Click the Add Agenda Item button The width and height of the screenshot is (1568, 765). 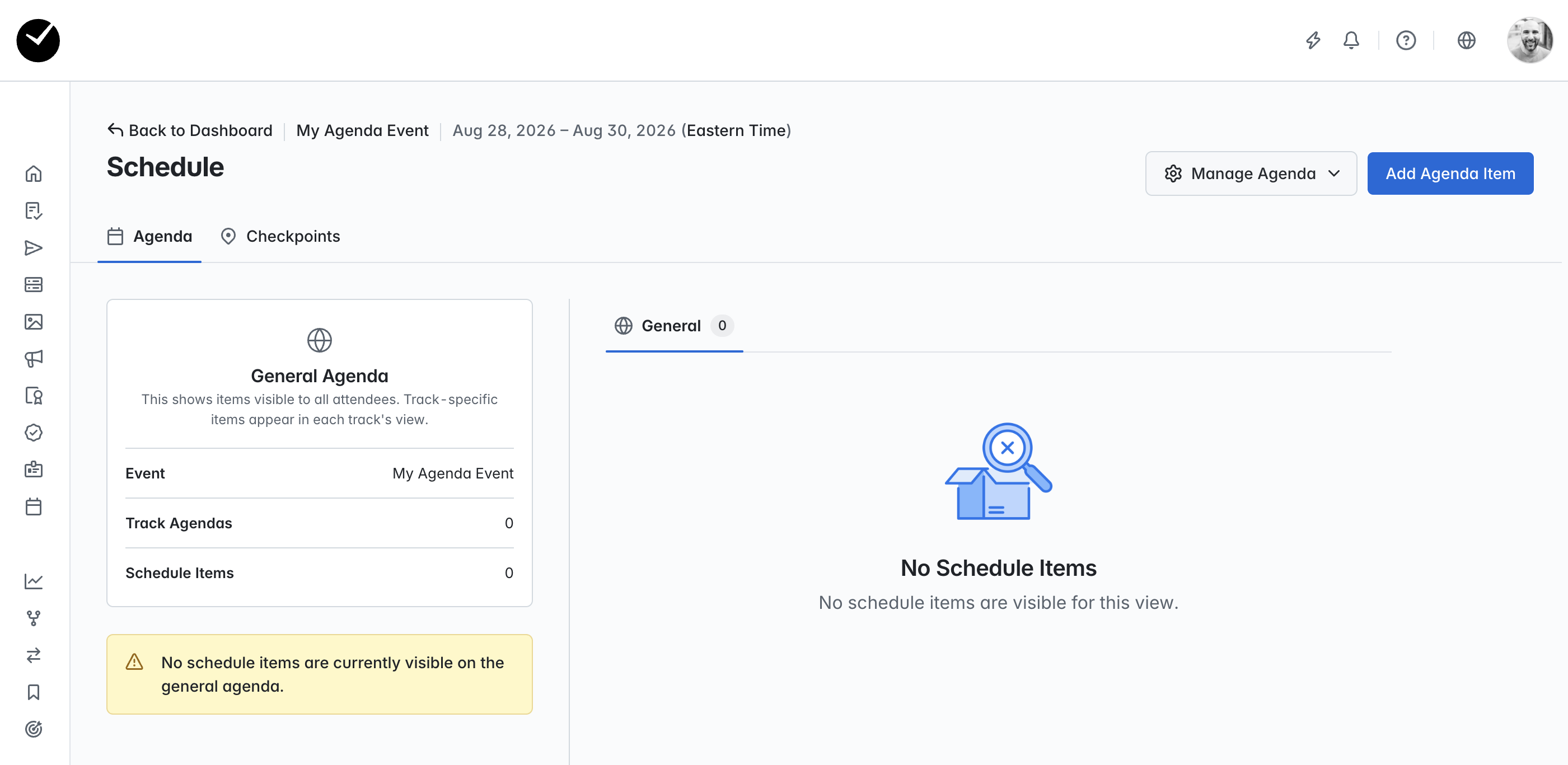(1450, 173)
